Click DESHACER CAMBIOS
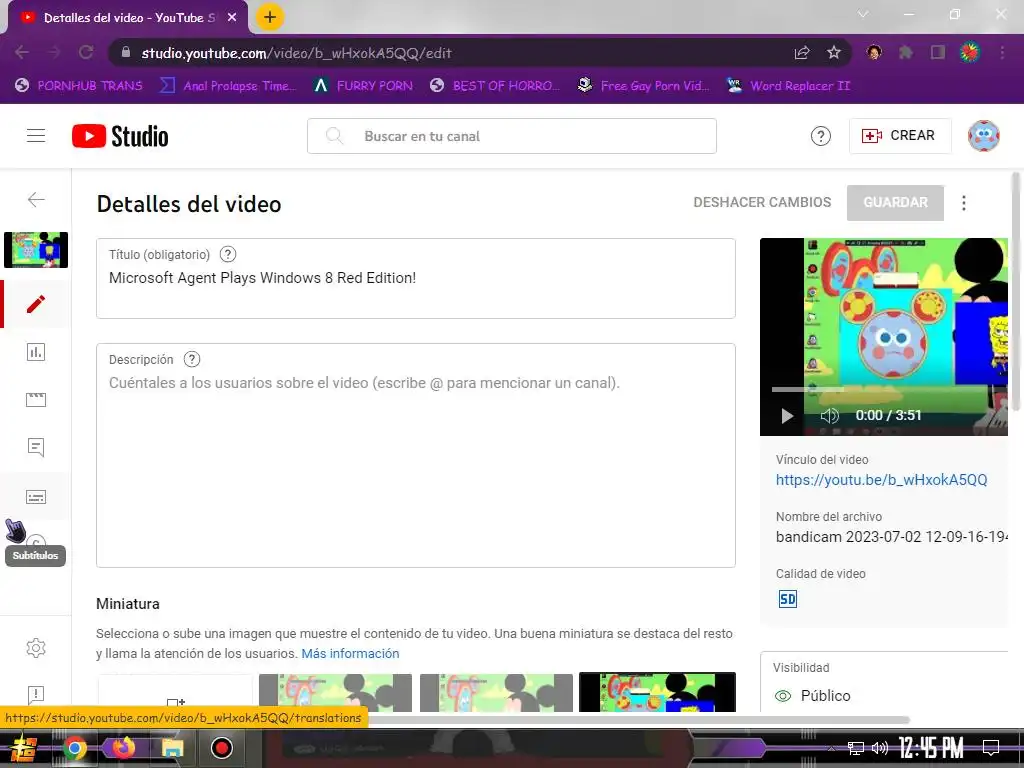The image size is (1024, 768). [x=762, y=202]
